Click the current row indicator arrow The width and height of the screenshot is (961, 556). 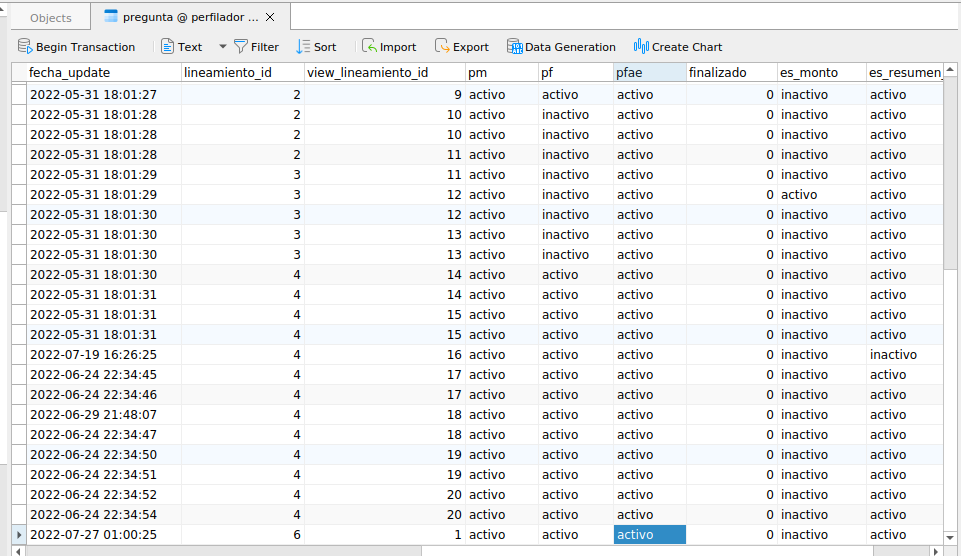(x=18, y=535)
